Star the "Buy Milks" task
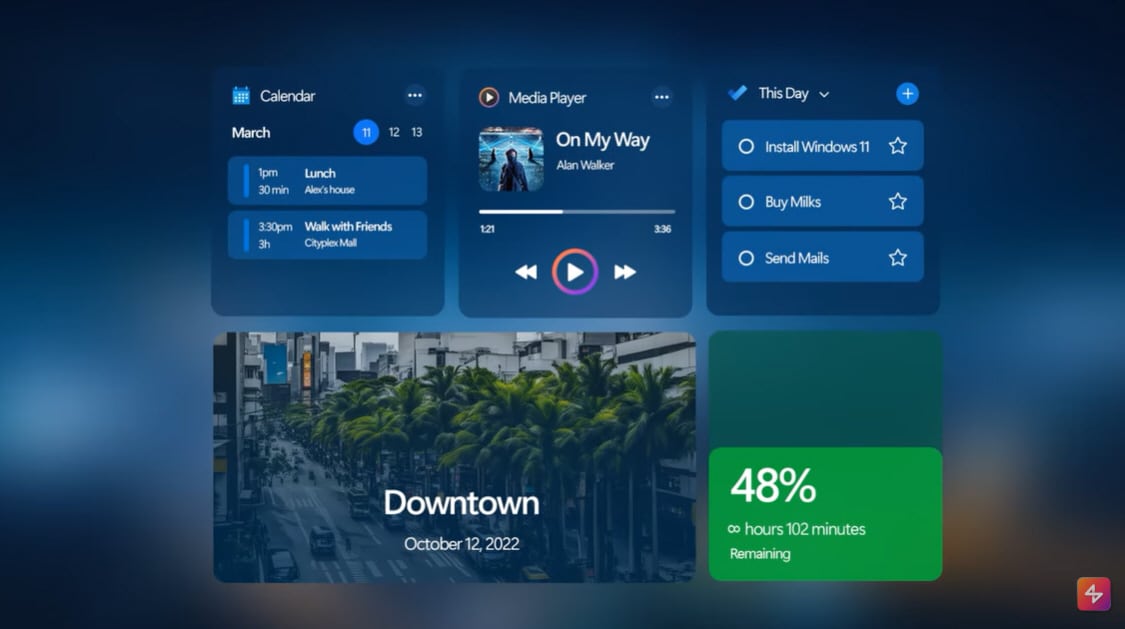1125x629 pixels. tap(897, 201)
